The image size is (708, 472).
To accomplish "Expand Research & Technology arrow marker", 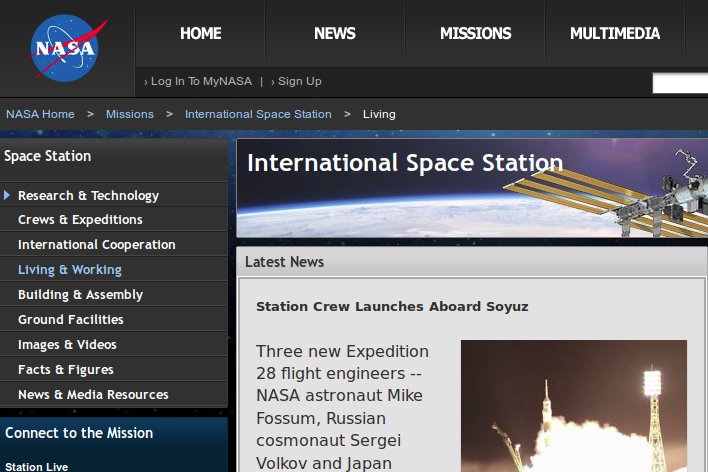I will (7, 195).
